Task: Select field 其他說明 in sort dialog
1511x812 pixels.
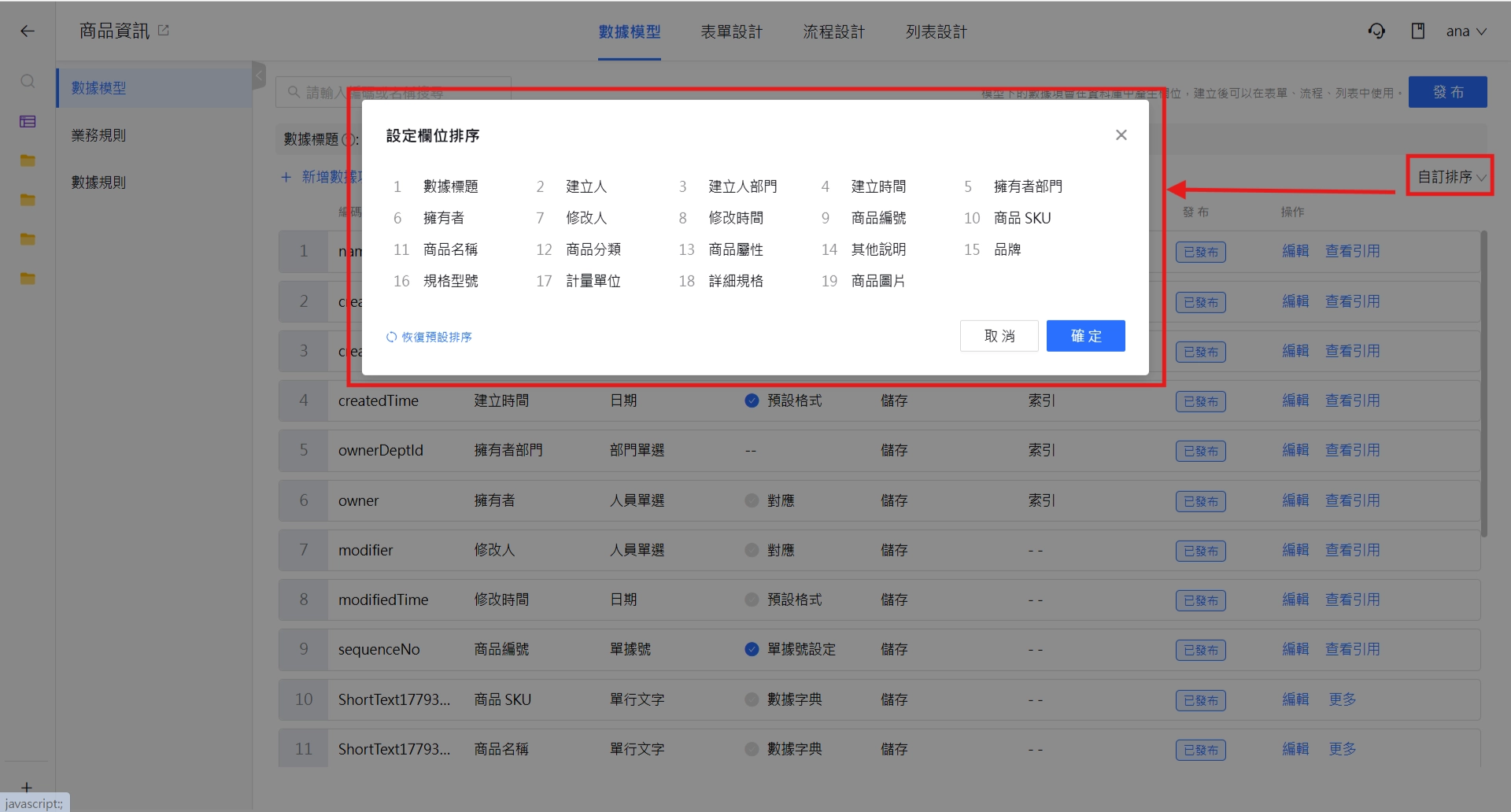Action: tap(878, 249)
